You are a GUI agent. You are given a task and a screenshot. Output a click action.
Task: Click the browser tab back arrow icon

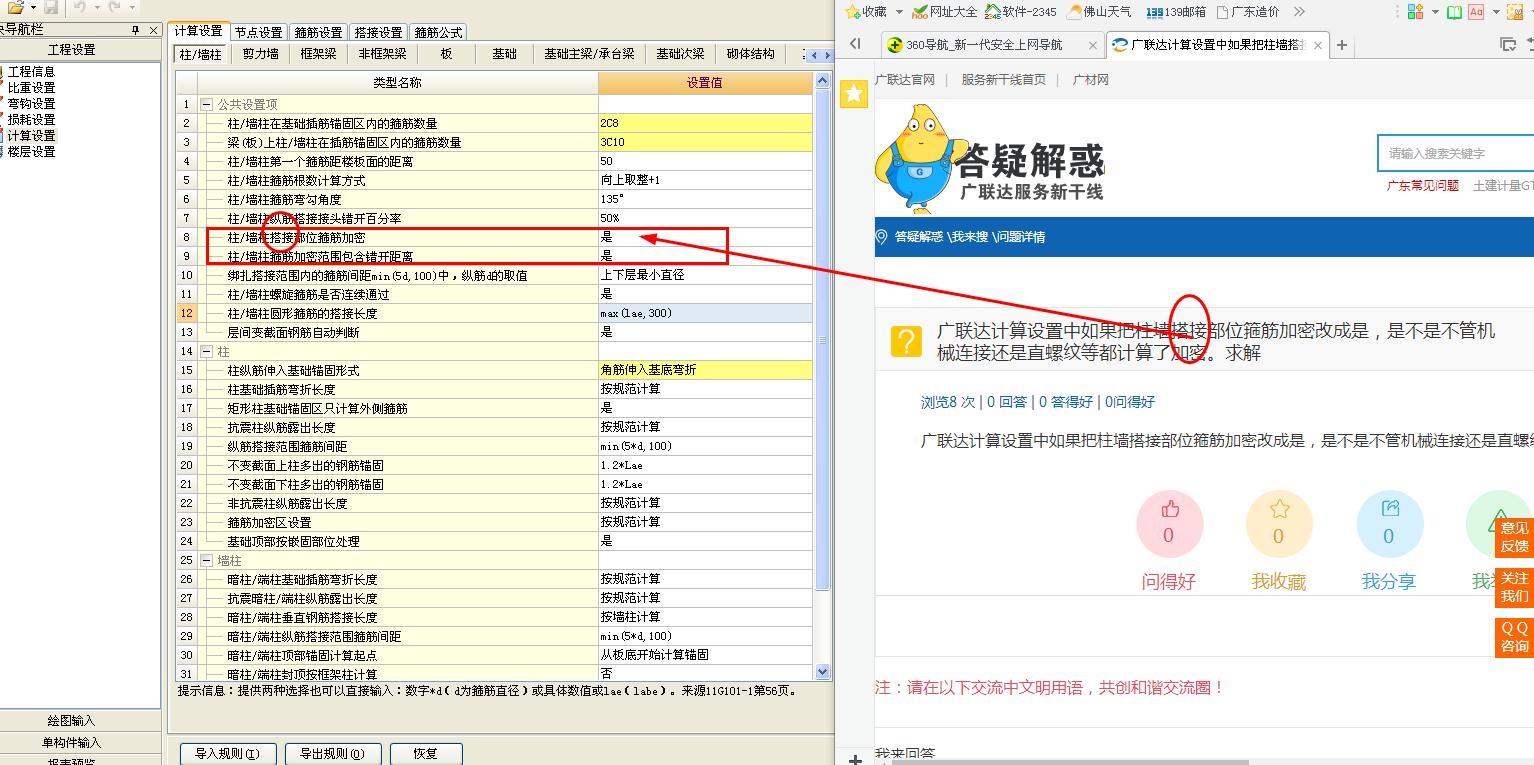[x=855, y=44]
